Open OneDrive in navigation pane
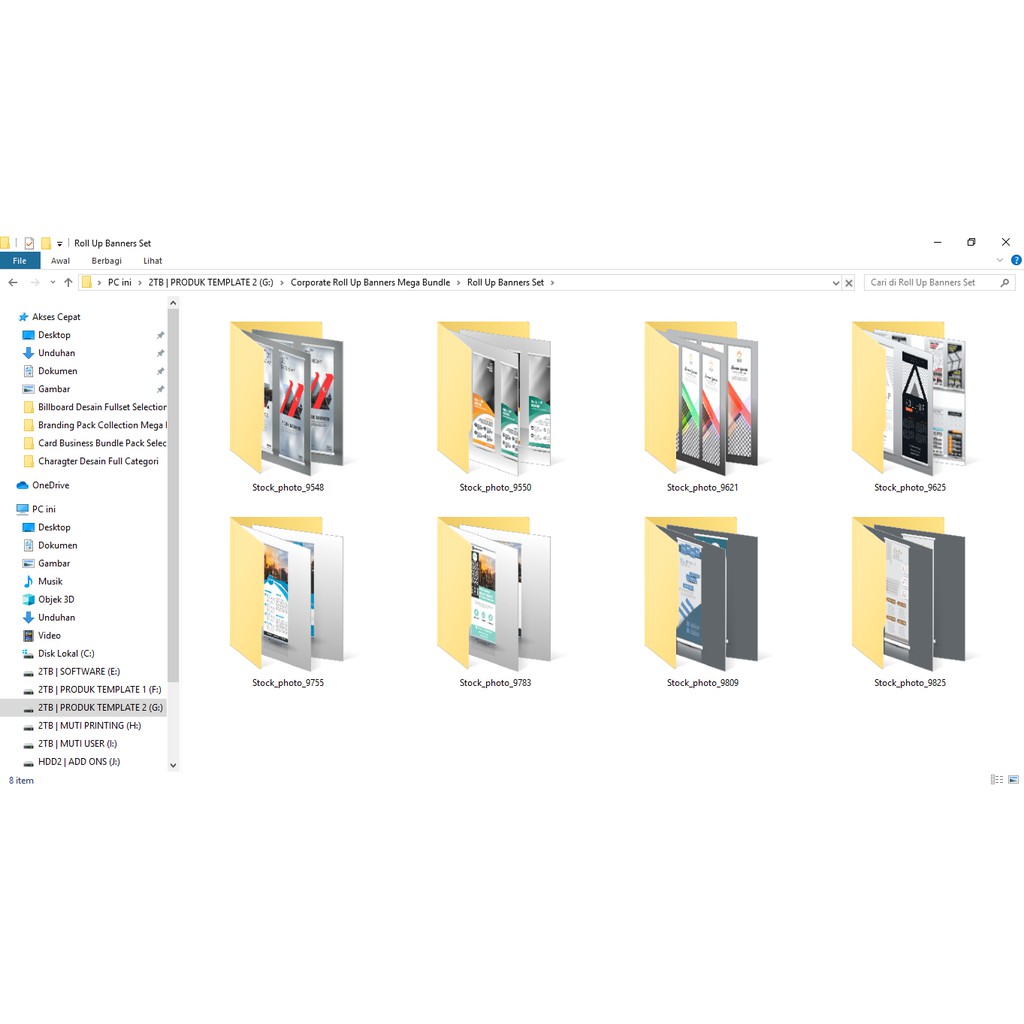 [50, 485]
